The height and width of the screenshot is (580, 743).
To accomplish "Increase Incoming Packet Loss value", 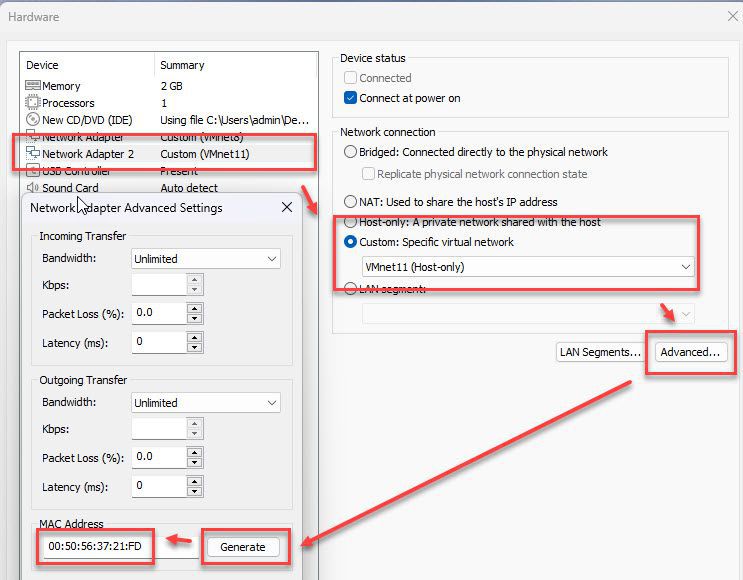I will [194, 308].
